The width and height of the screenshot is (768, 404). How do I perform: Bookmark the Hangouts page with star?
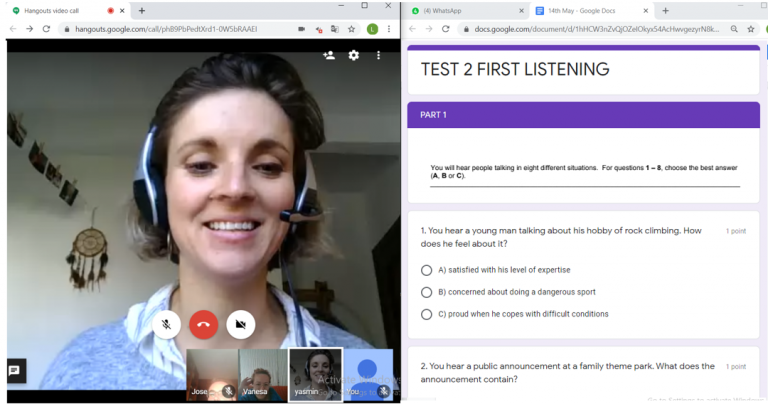pyautogui.click(x=351, y=29)
